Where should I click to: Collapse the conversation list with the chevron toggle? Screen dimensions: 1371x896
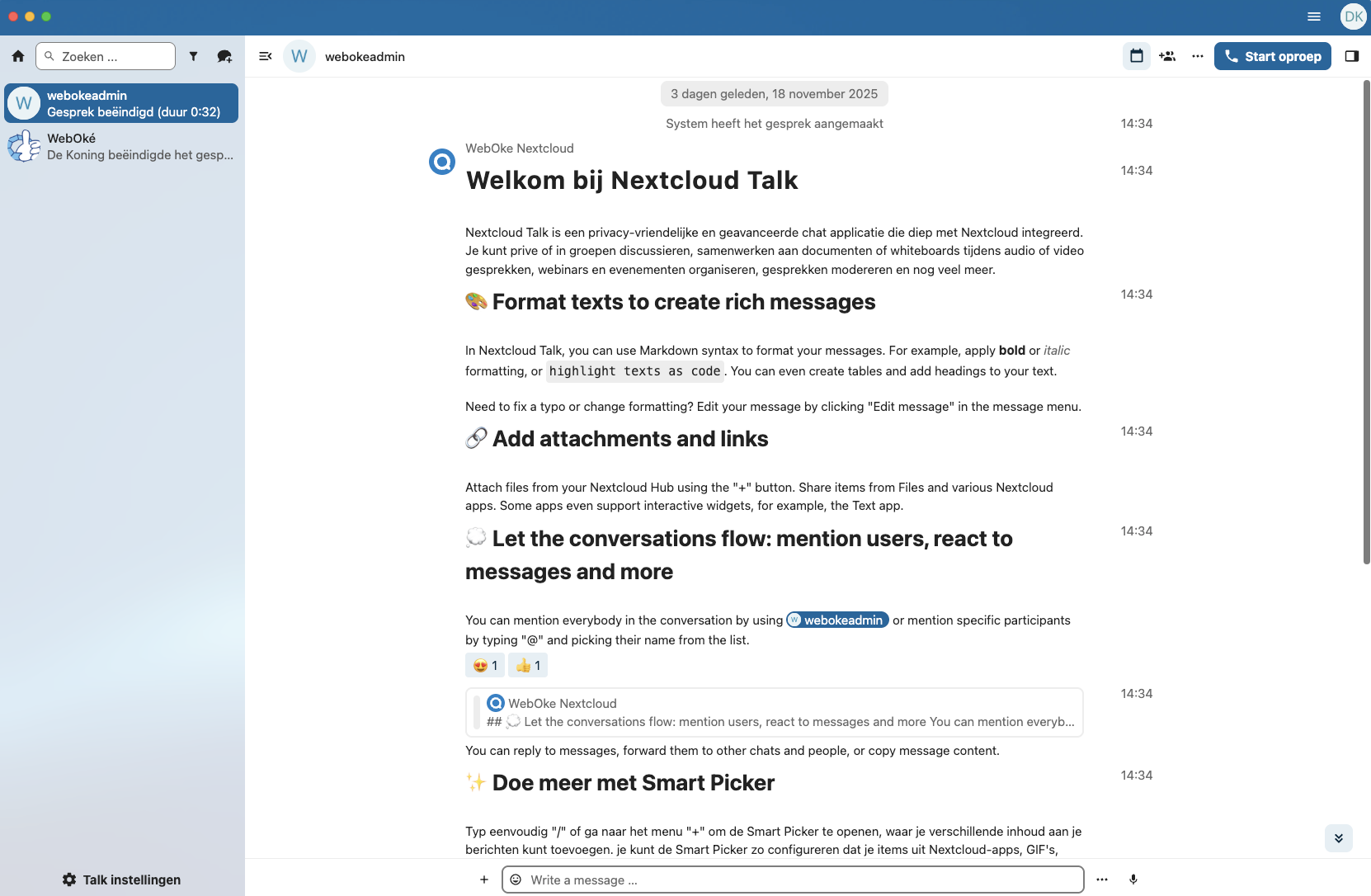265,56
